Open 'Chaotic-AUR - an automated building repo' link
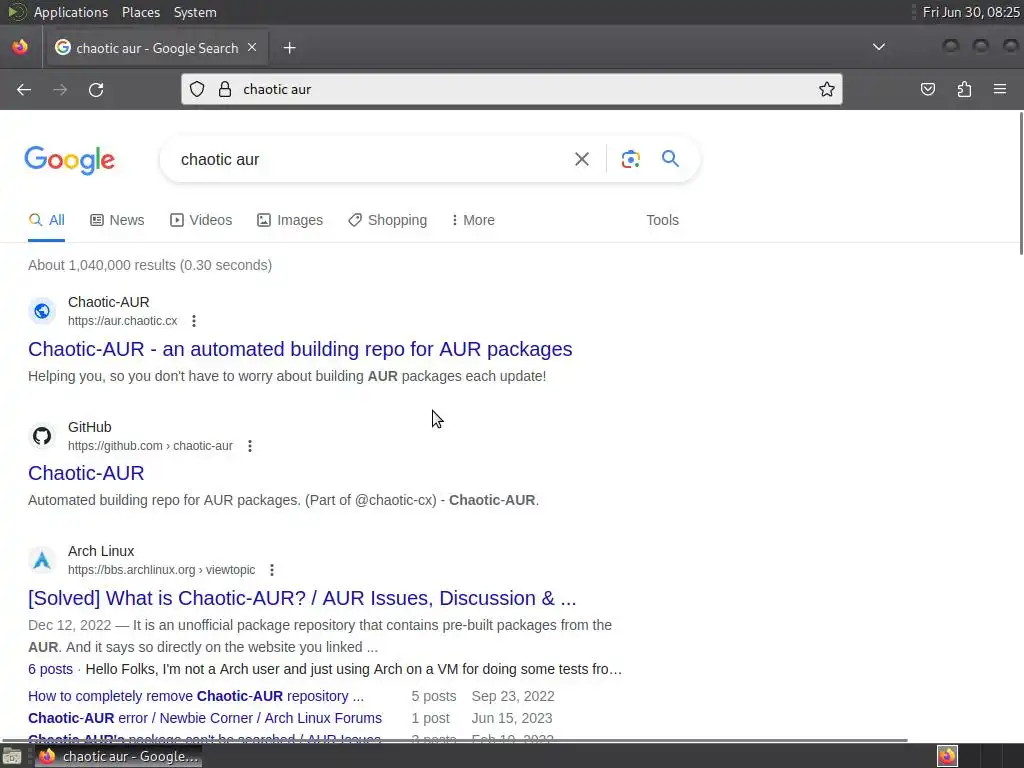This screenshot has height=768, width=1024. pos(300,349)
